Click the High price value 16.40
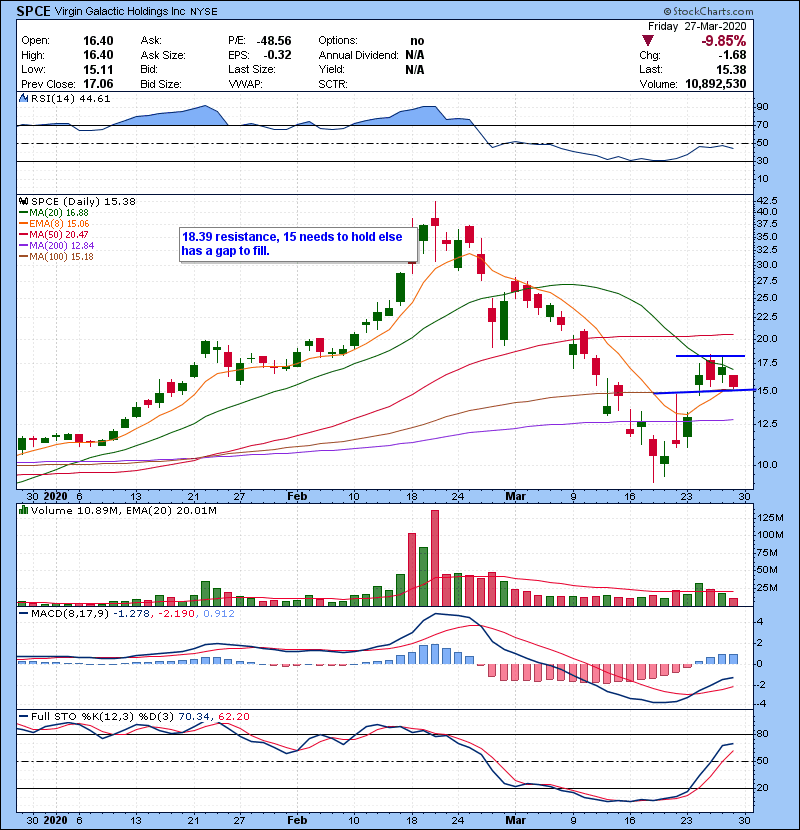 tap(98, 55)
